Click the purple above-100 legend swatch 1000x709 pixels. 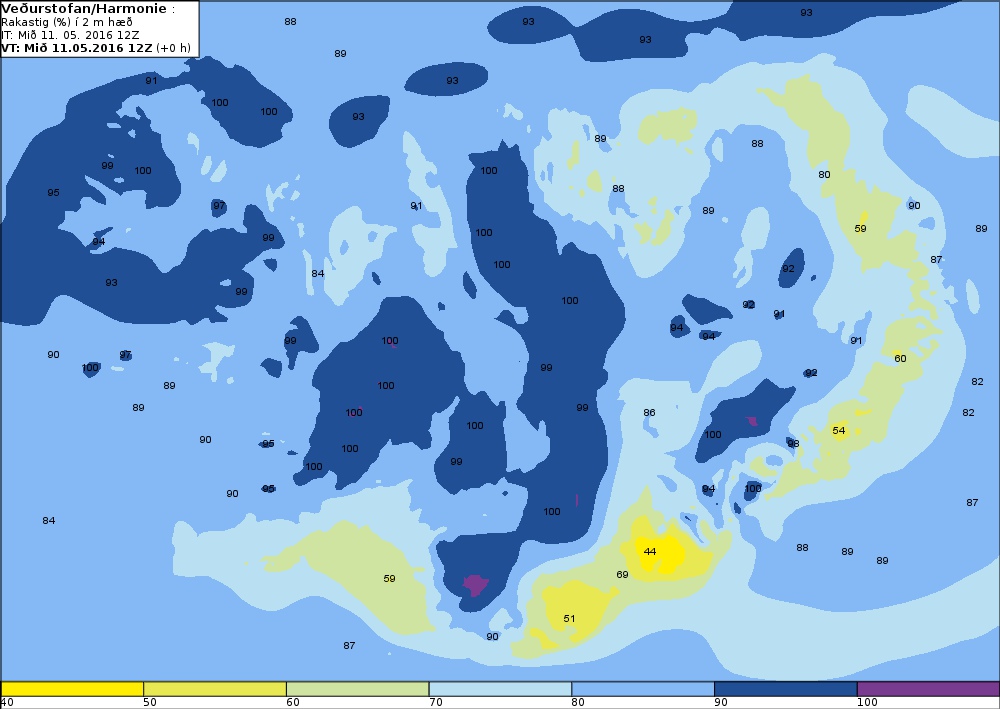tap(929, 689)
